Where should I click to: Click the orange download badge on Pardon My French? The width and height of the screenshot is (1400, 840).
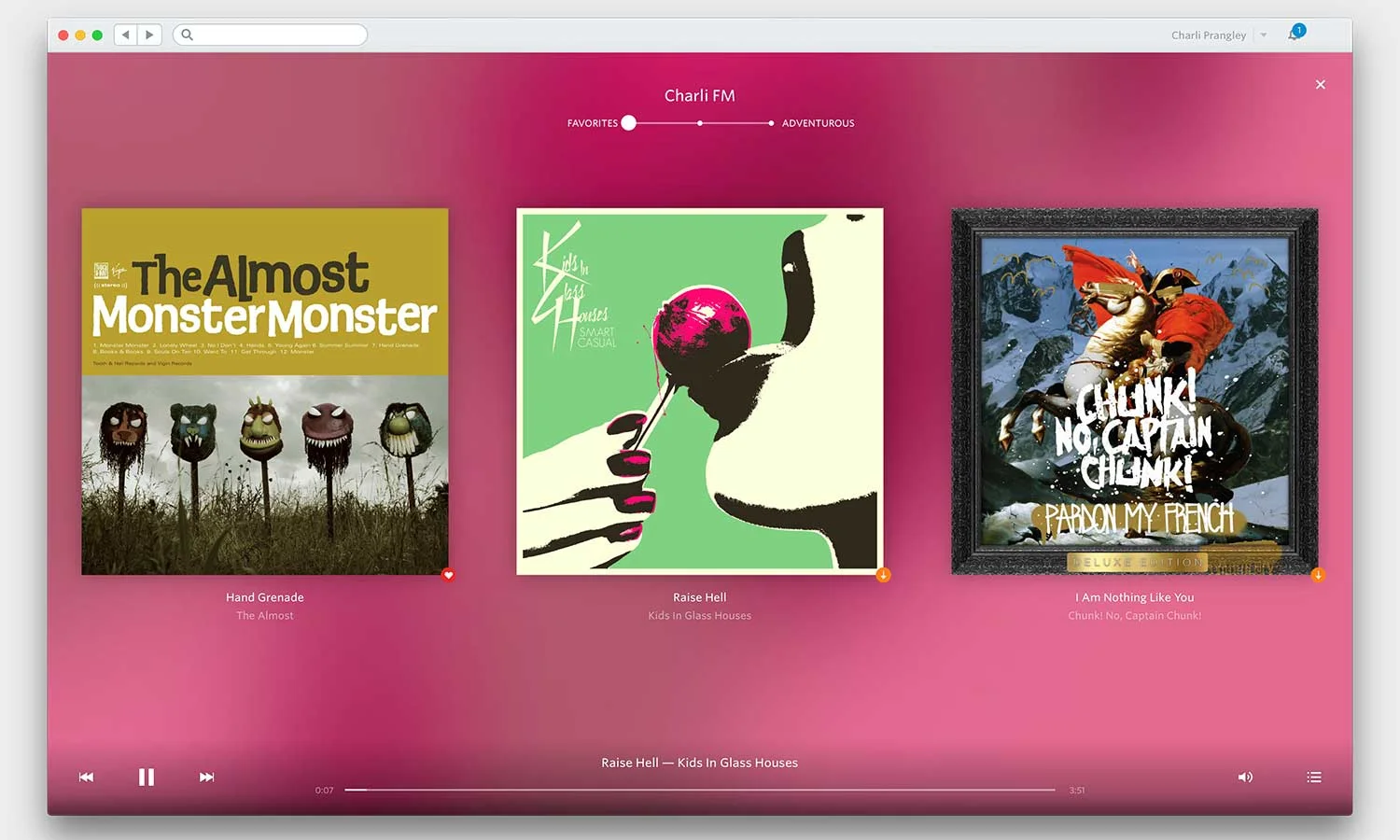[1318, 575]
